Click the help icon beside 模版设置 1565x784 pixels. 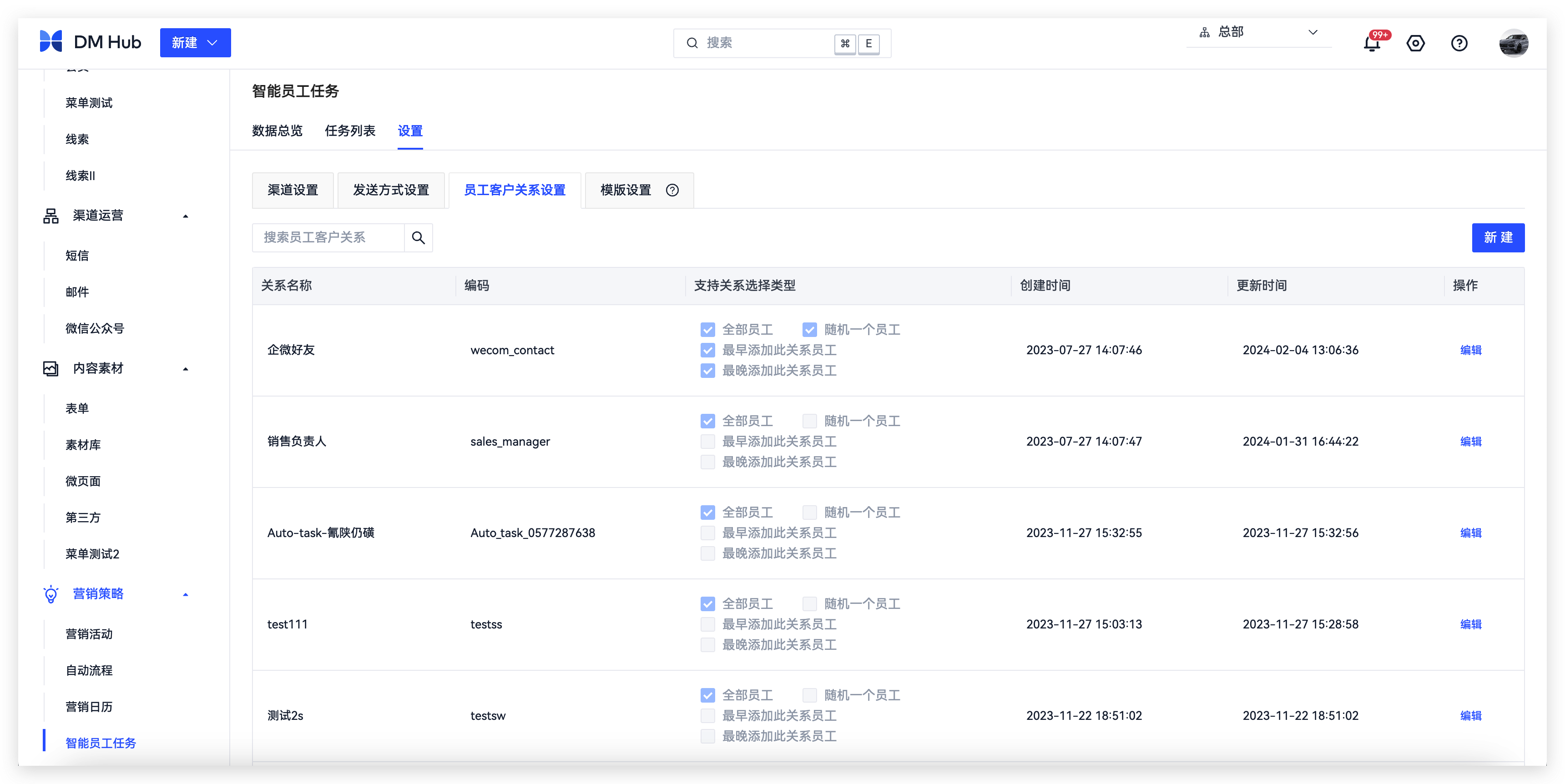point(672,190)
